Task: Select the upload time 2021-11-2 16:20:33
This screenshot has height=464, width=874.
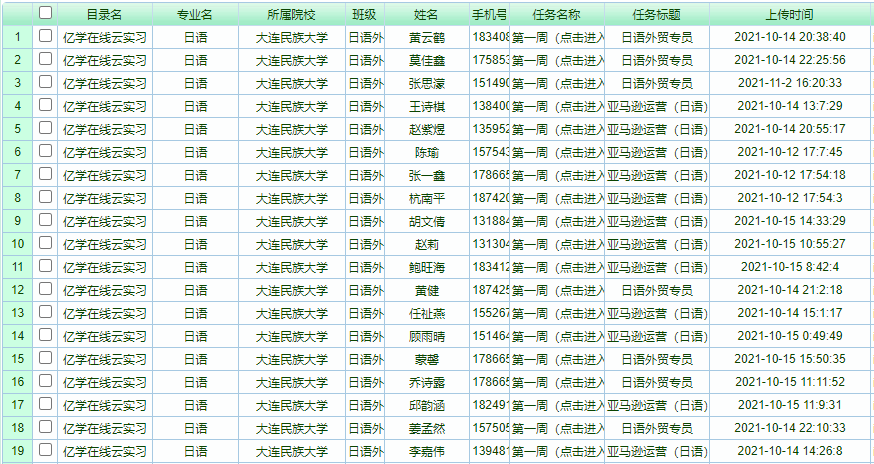Action: 789,83
